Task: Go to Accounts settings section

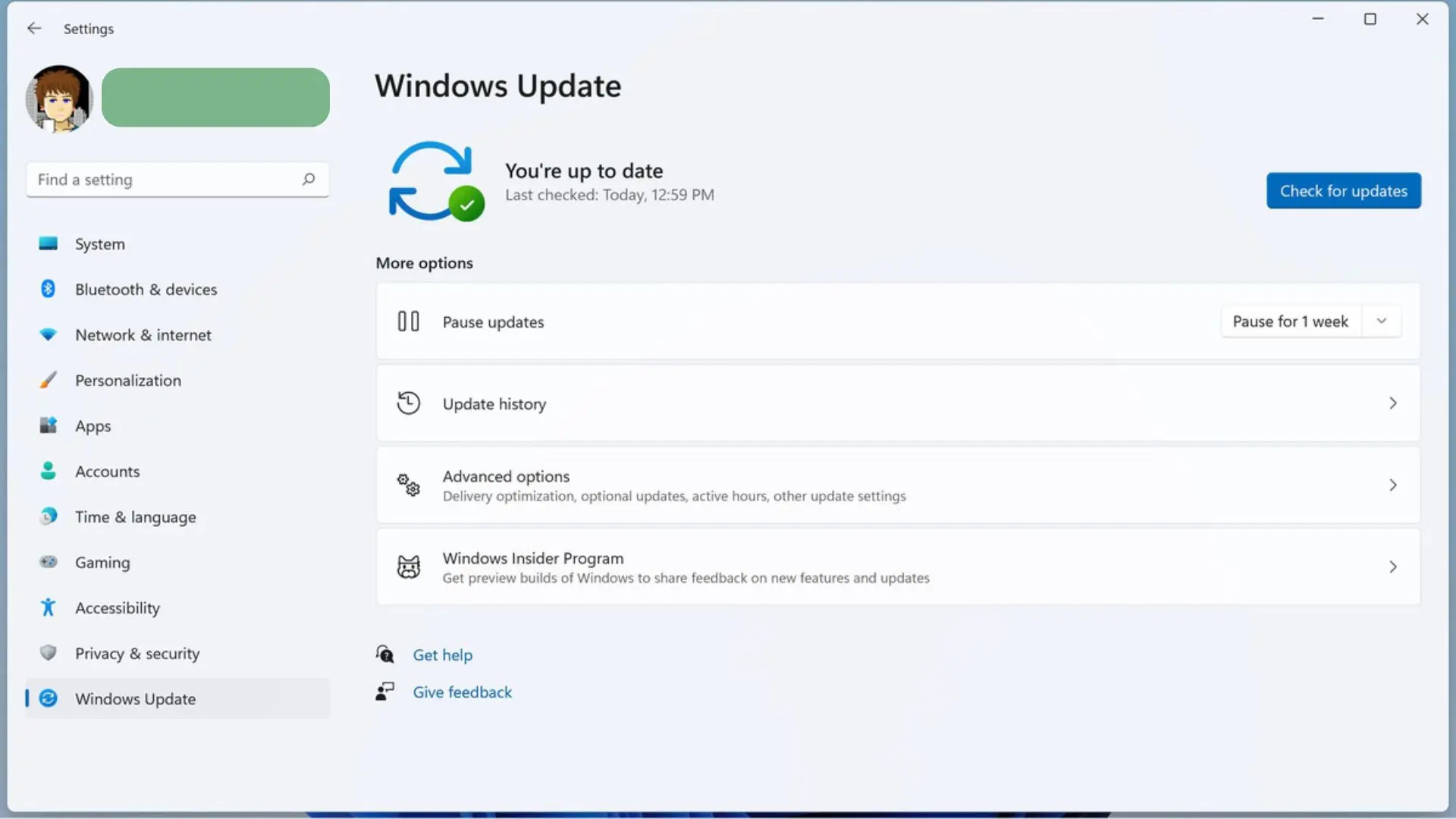Action: (x=107, y=472)
